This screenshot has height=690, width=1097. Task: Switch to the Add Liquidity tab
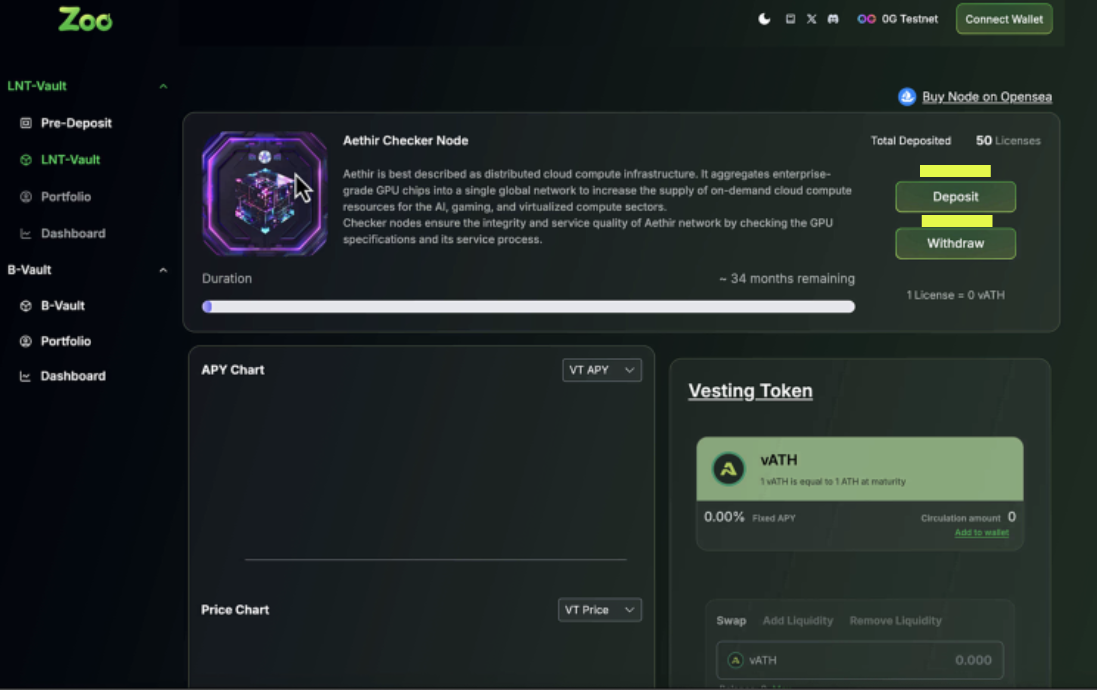pyautogui.click(x=797, y=620)
